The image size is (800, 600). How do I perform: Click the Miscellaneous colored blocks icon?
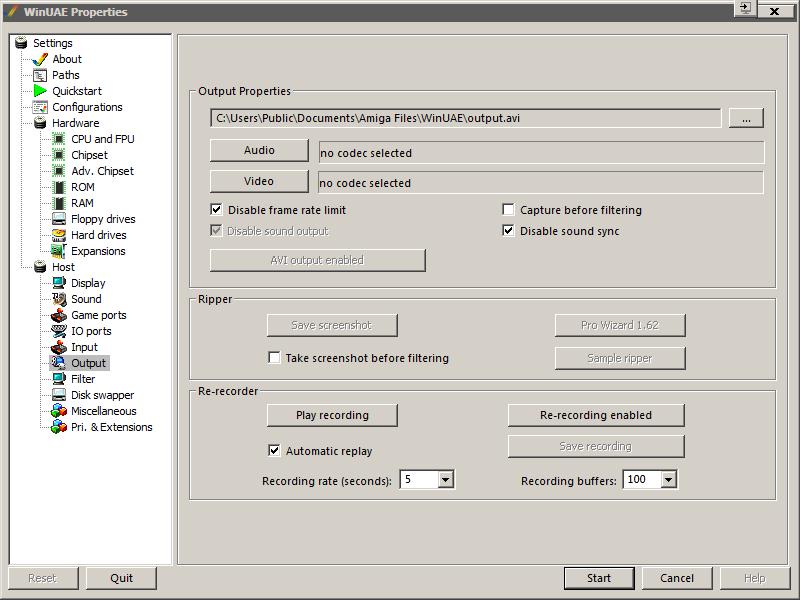[x=59, y=411]
